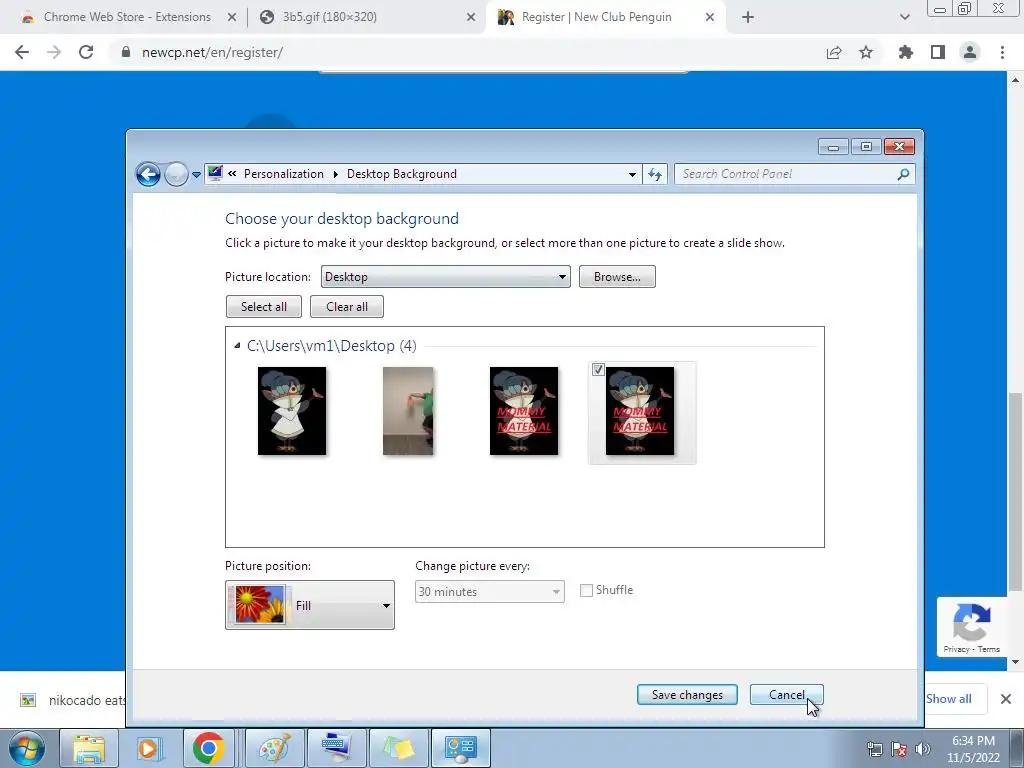
Task: Click the Select all button
Action: 264,307
